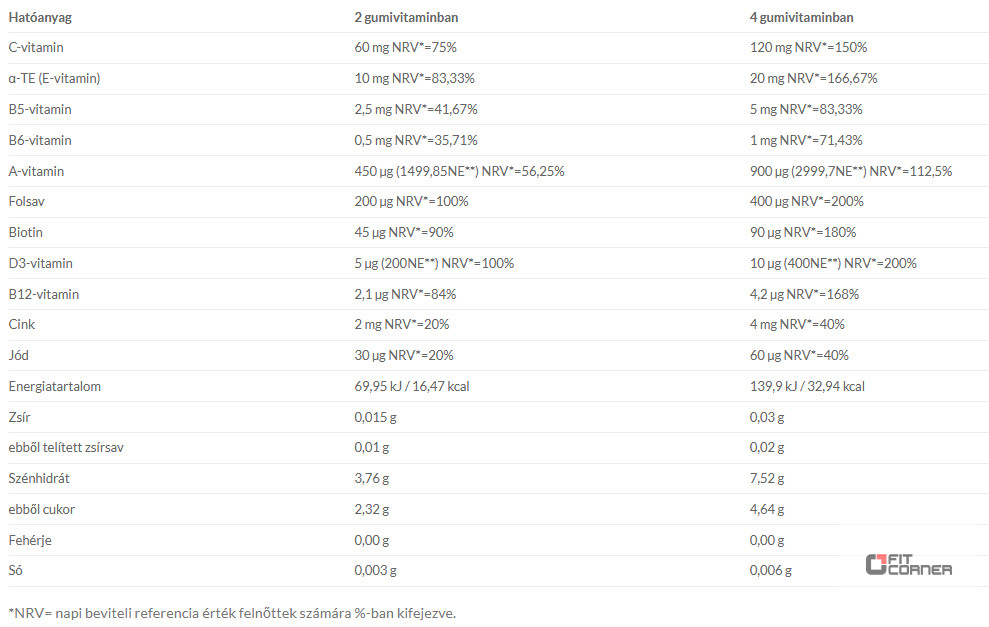Select the C-vitamin row label

pyautogui.click(x=36, y=47)
